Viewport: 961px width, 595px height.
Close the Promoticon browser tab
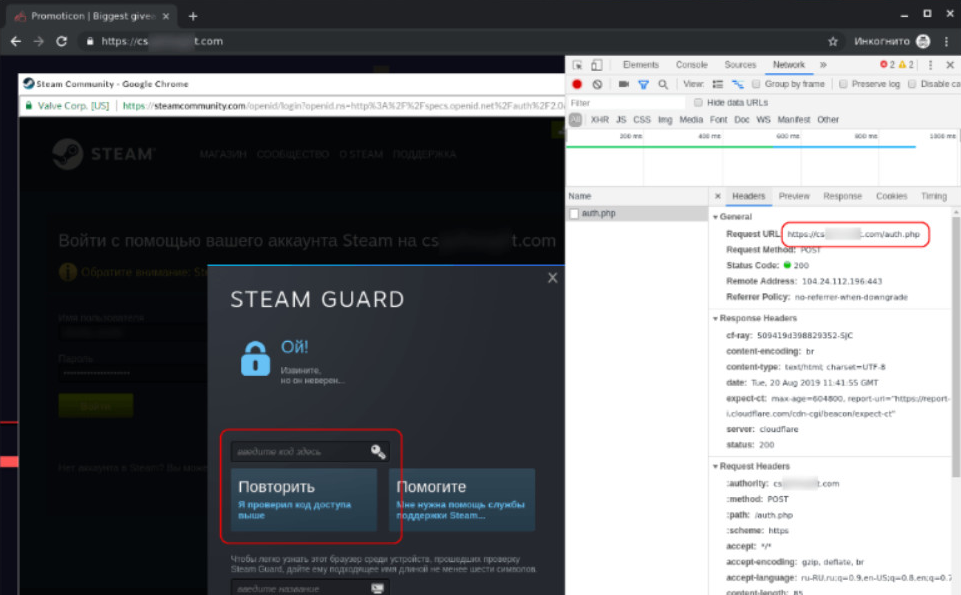point(166,16)
